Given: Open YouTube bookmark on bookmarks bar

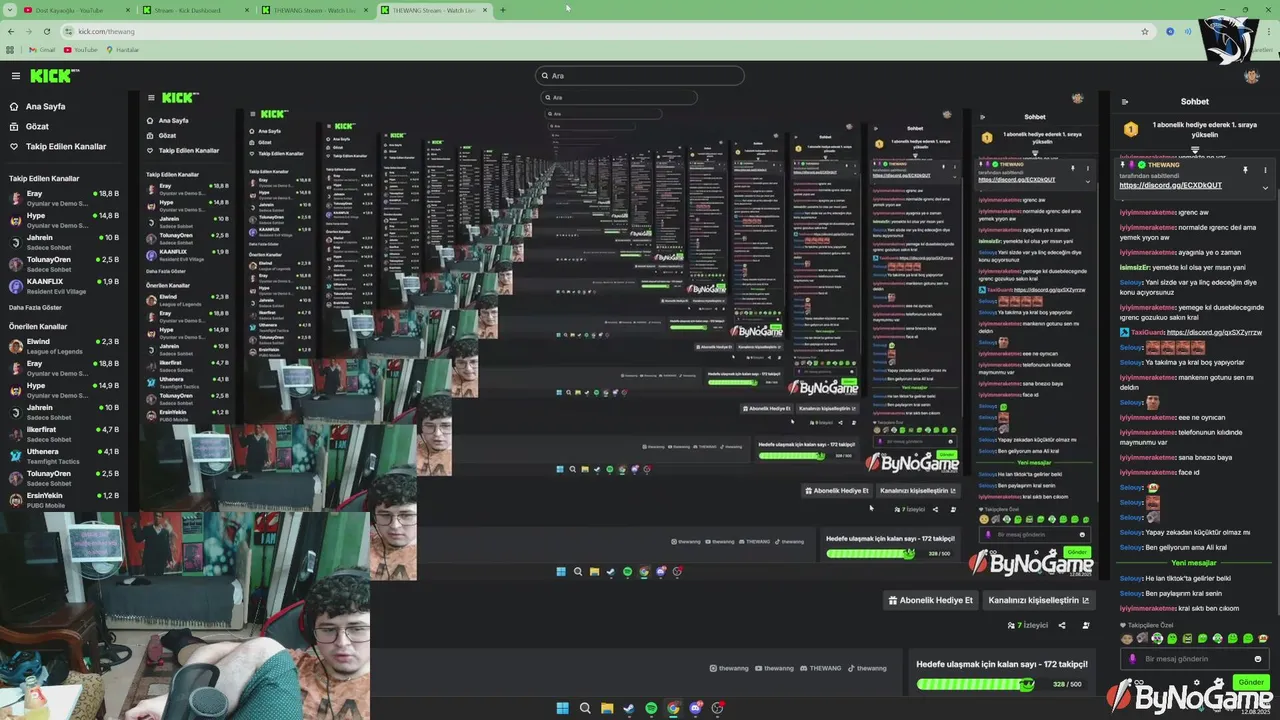Looking at the screenshot, I should (x=80, y=49).
